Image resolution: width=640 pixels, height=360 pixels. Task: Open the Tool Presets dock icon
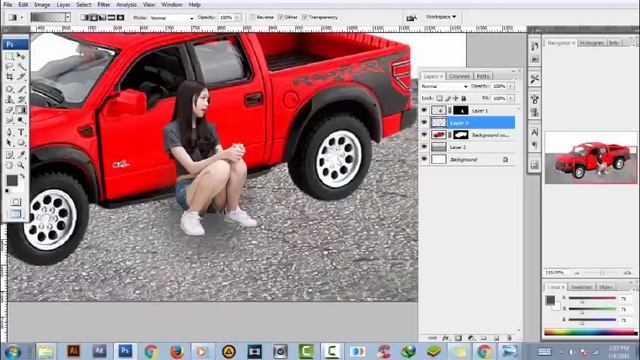pyautogui.click(x=535, y=79)
